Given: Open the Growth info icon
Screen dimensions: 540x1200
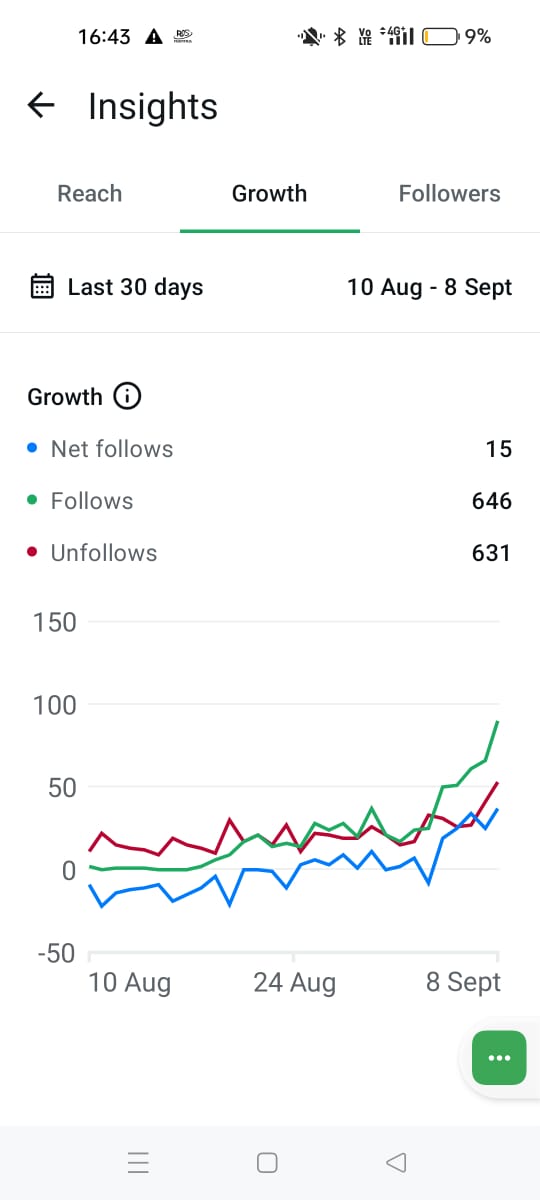Looking at the screenshot, I should point(127,397).
